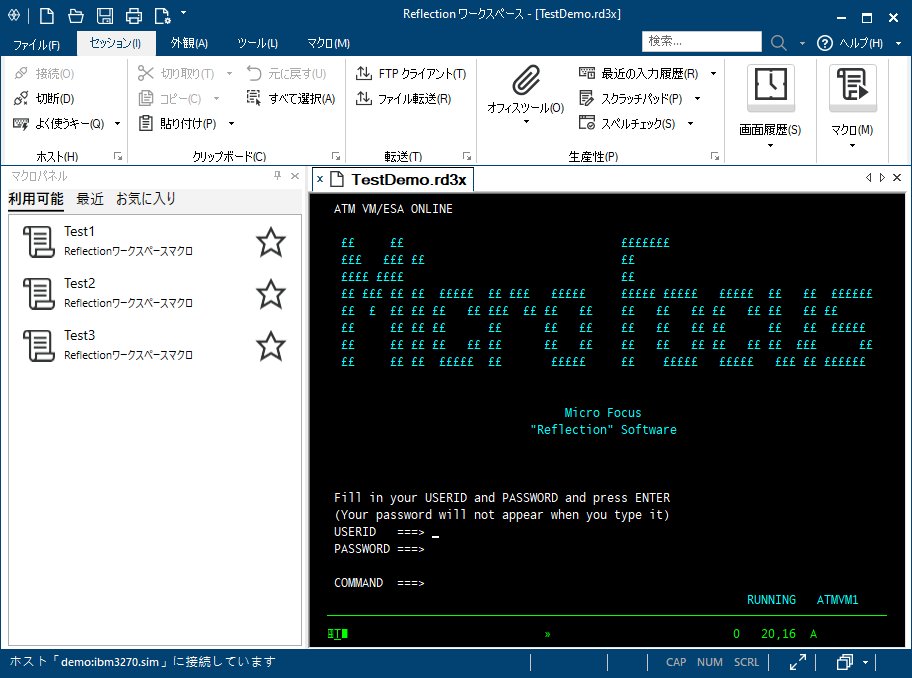The height and width of the screenshot is (678, 912).
Task: Select the Test2 macro
Action: tap(155, 293)
